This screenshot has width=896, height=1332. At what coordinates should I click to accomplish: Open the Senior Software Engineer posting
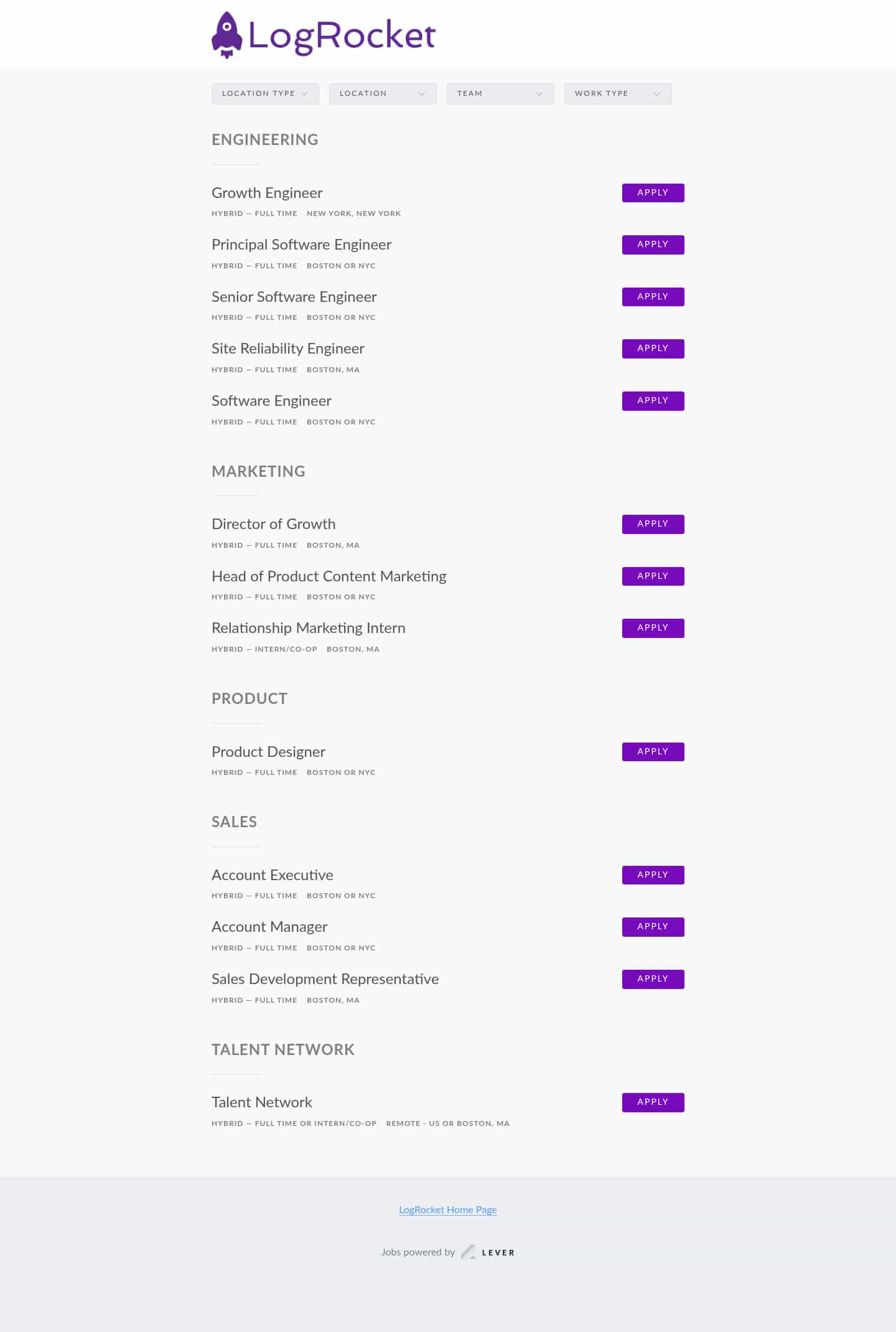click(x=294, y=297)
